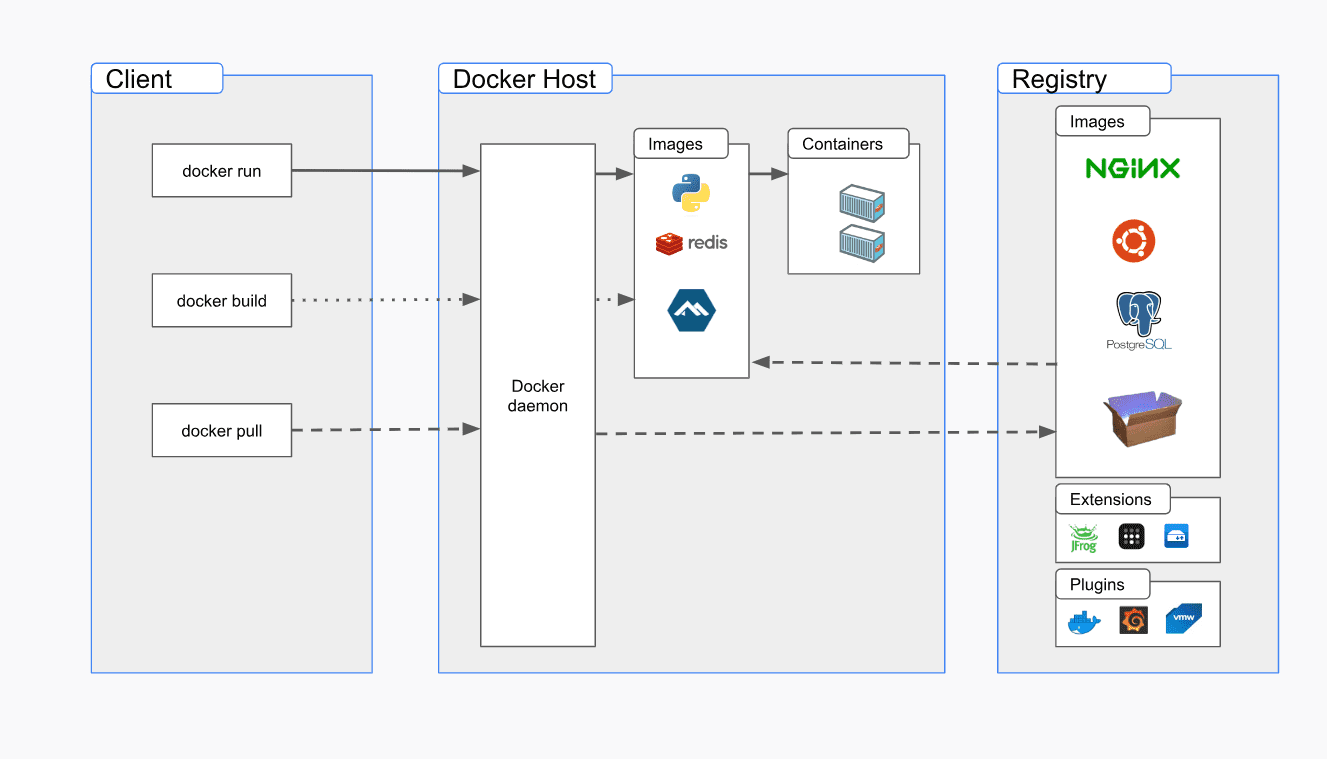Select the lower shipping container icon
This screenshot has height=759, width=1327.
pyautogui.click(x=862, y=243)
